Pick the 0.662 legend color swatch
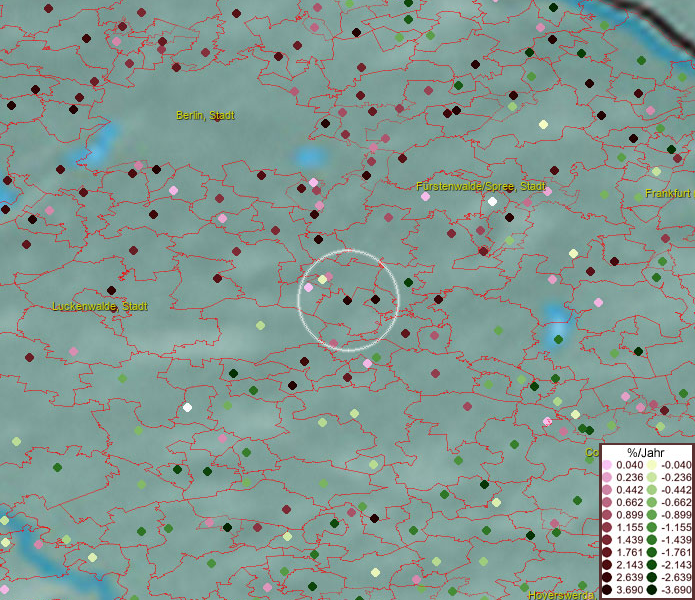Viewport: 695px width, 600px height. coord(607,503)
